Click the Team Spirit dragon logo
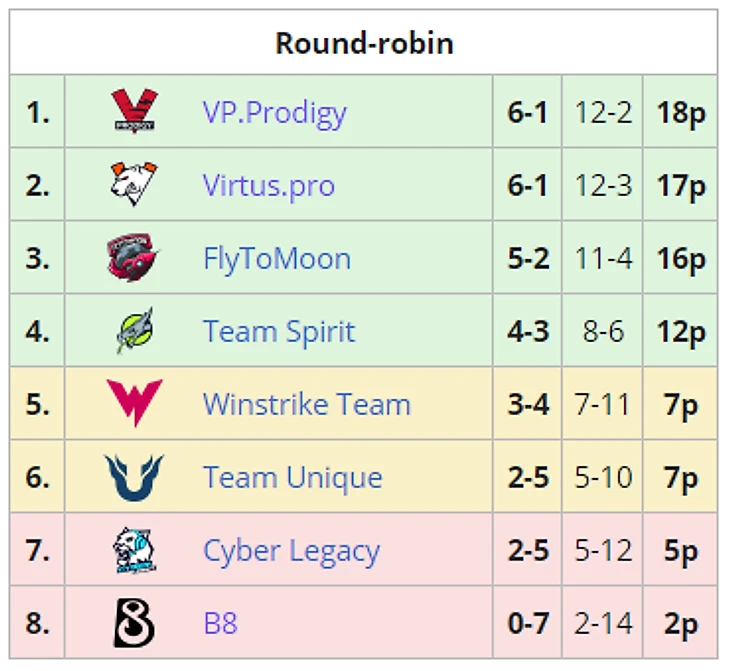 click(x=134, y=331)
